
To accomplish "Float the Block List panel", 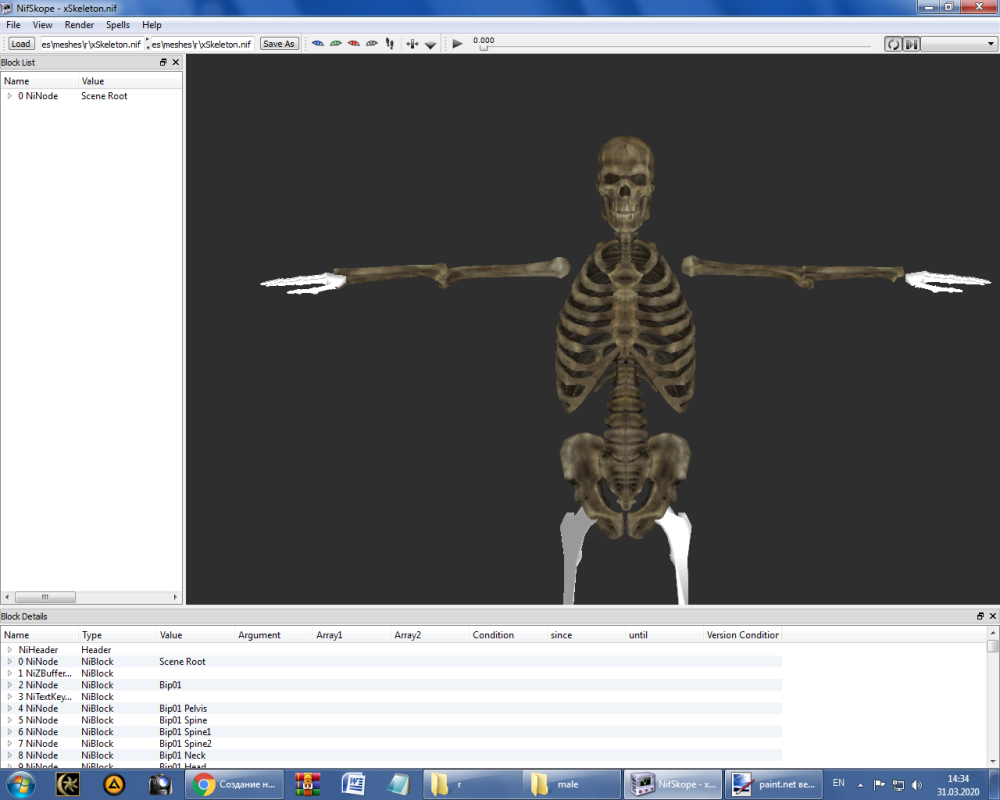I will pos(163,62).
